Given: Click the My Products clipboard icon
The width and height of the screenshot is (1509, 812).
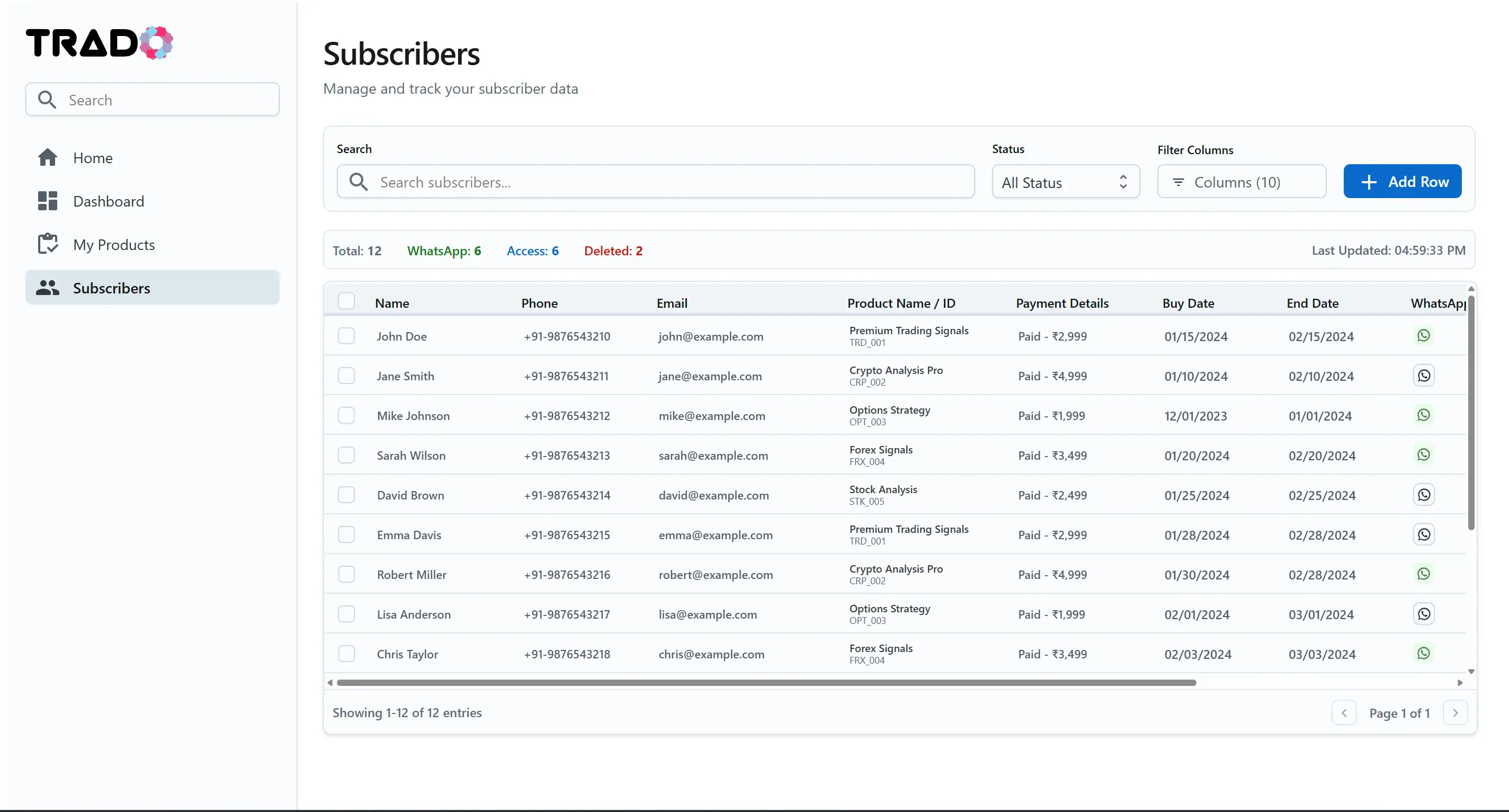Looking at the screenshot, I should 48,244.
